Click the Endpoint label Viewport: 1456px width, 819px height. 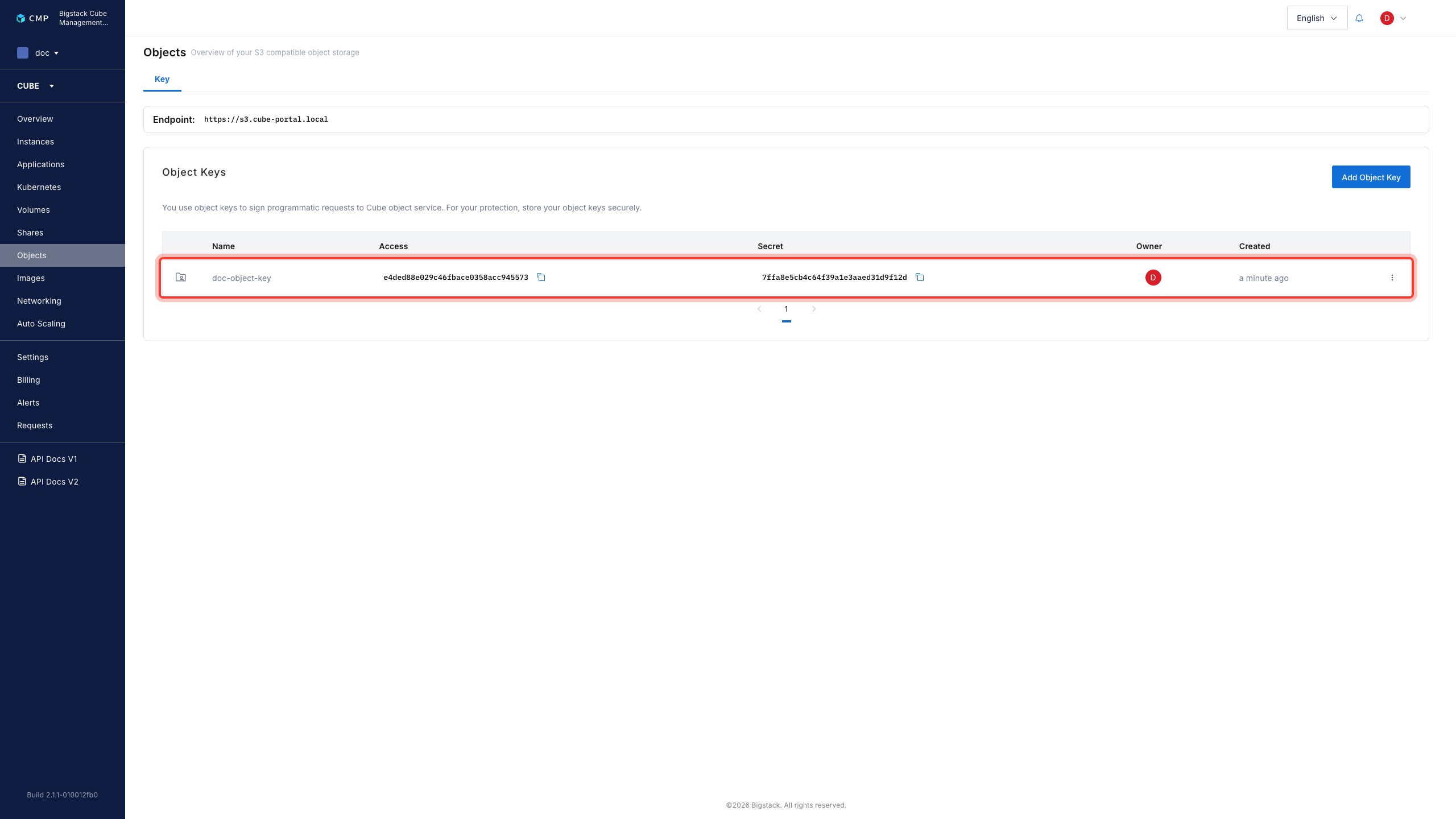[x=174, y=119]
